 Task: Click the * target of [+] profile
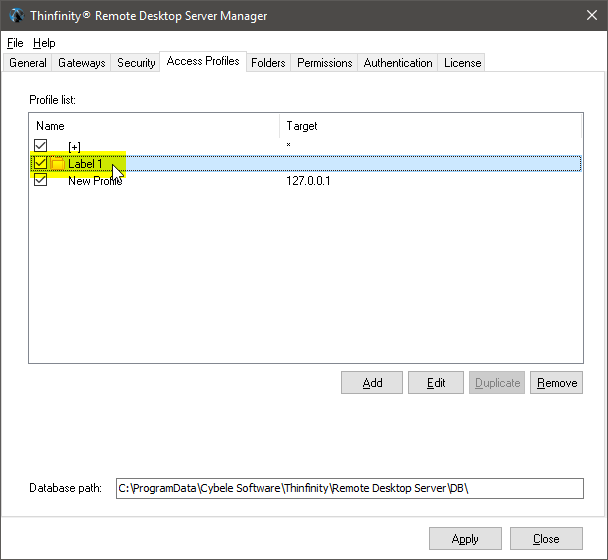[x=288, y=144]
